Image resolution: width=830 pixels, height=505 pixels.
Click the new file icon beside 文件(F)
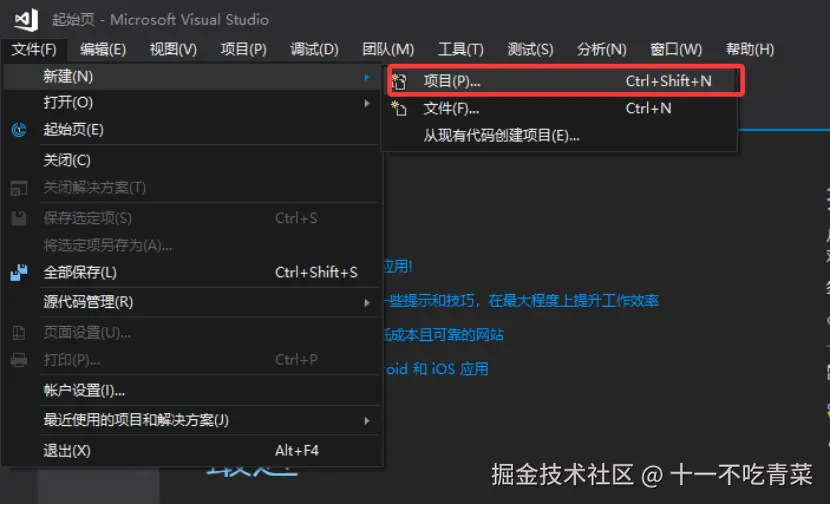pos(399,109)
